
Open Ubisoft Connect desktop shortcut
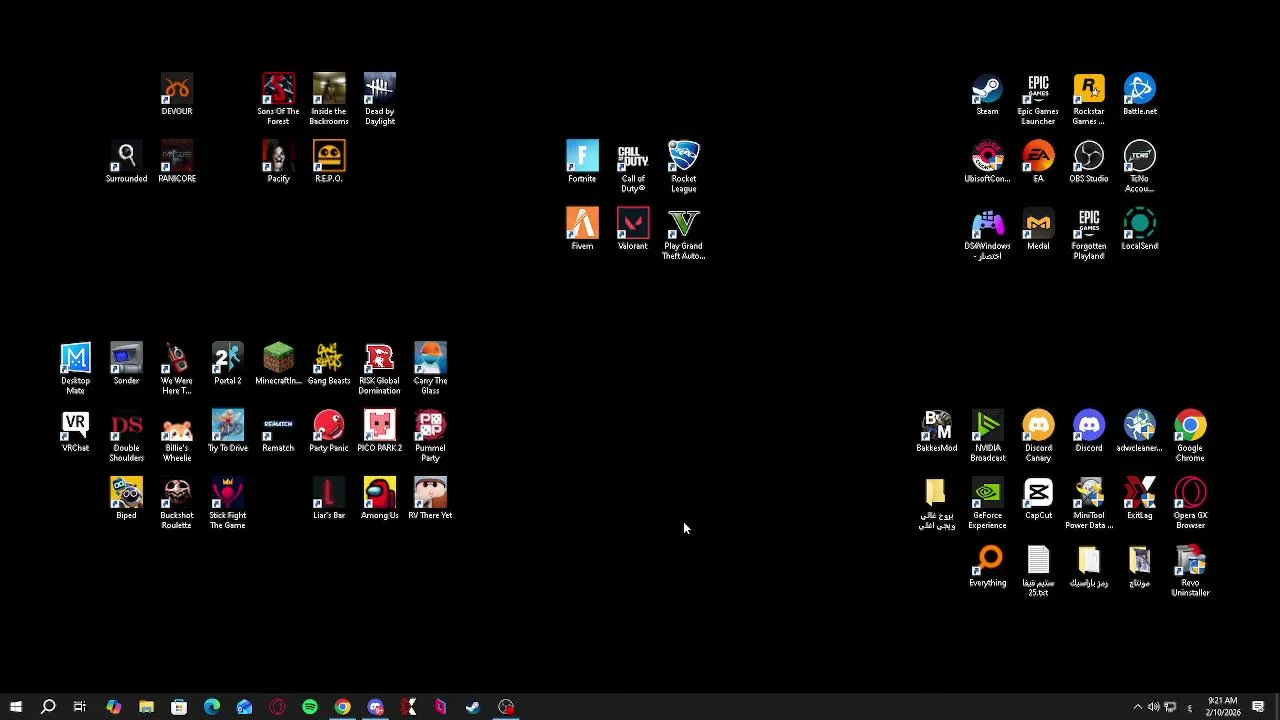pyautogui.click(x=987, y=162)
